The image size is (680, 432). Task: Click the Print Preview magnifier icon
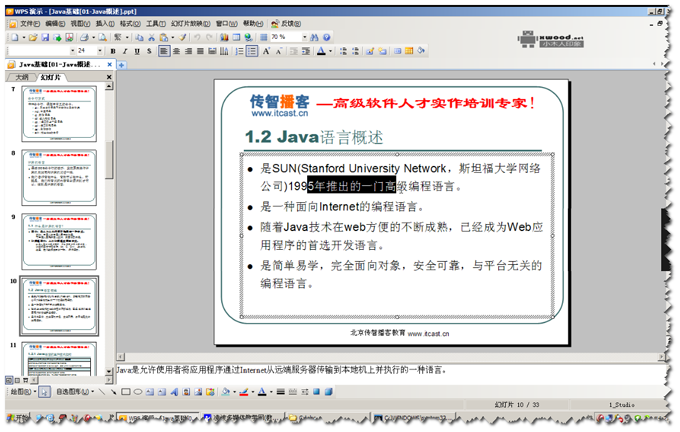tap(102, 38)
